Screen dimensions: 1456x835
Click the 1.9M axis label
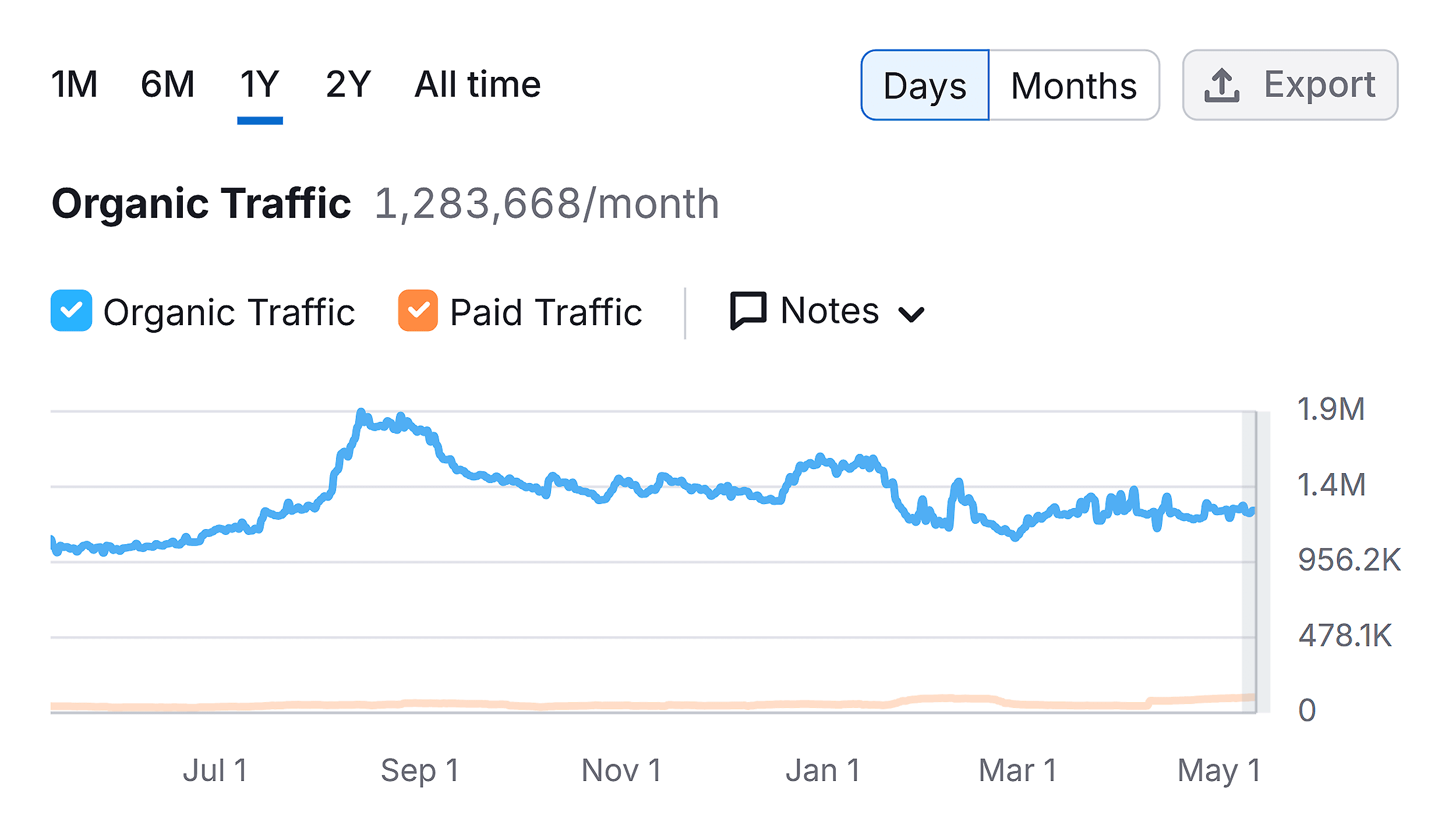[1331, 409]
